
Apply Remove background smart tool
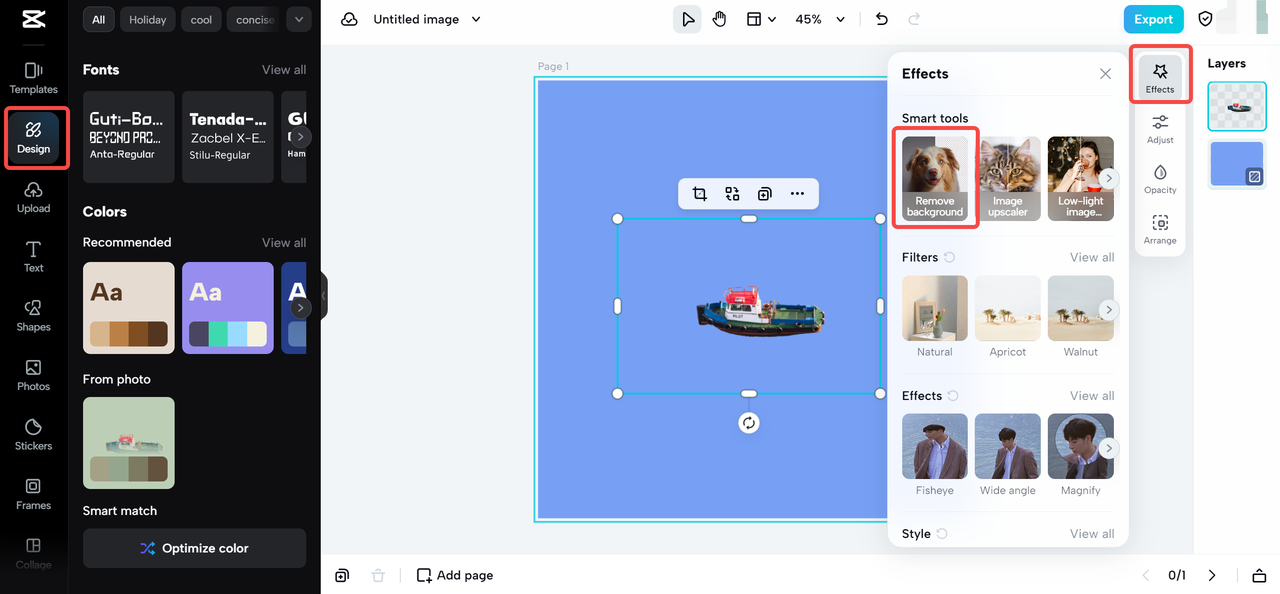[935, 178]
